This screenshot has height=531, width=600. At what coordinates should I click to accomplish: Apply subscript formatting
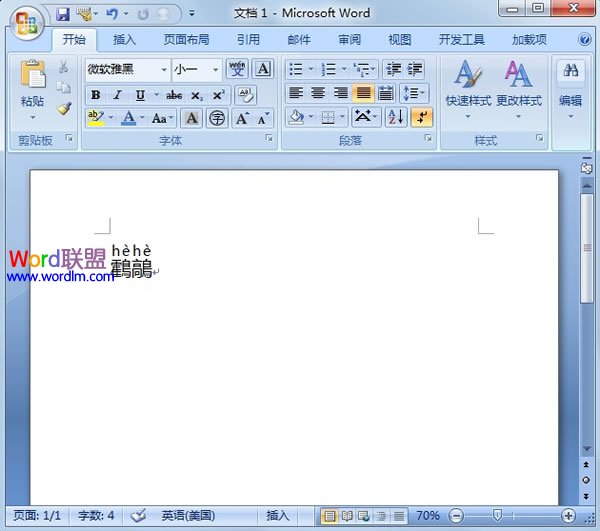197,95
